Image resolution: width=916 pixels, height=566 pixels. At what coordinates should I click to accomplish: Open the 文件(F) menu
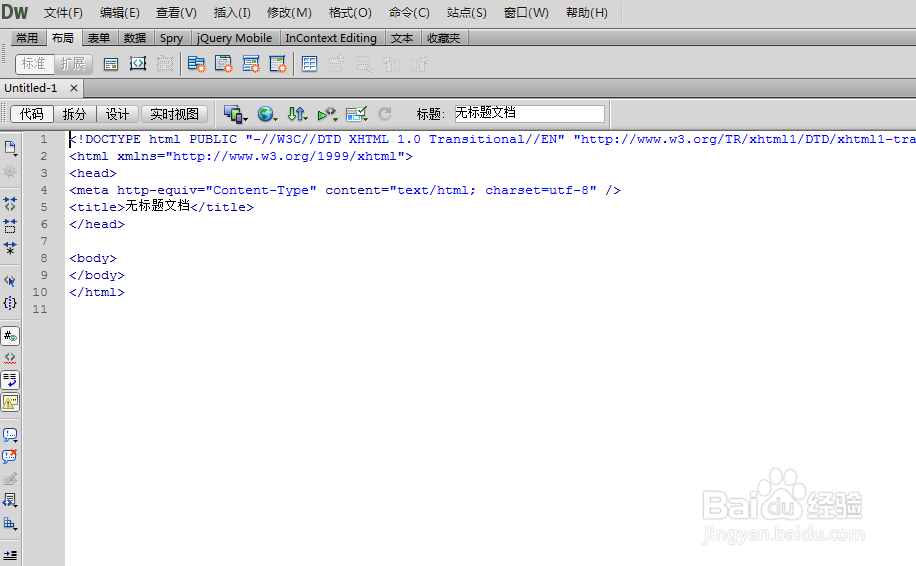(63, 12)
